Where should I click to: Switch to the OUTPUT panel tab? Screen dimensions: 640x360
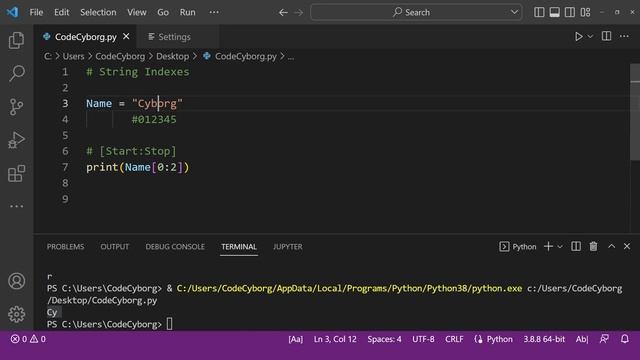tap(115, 247)
